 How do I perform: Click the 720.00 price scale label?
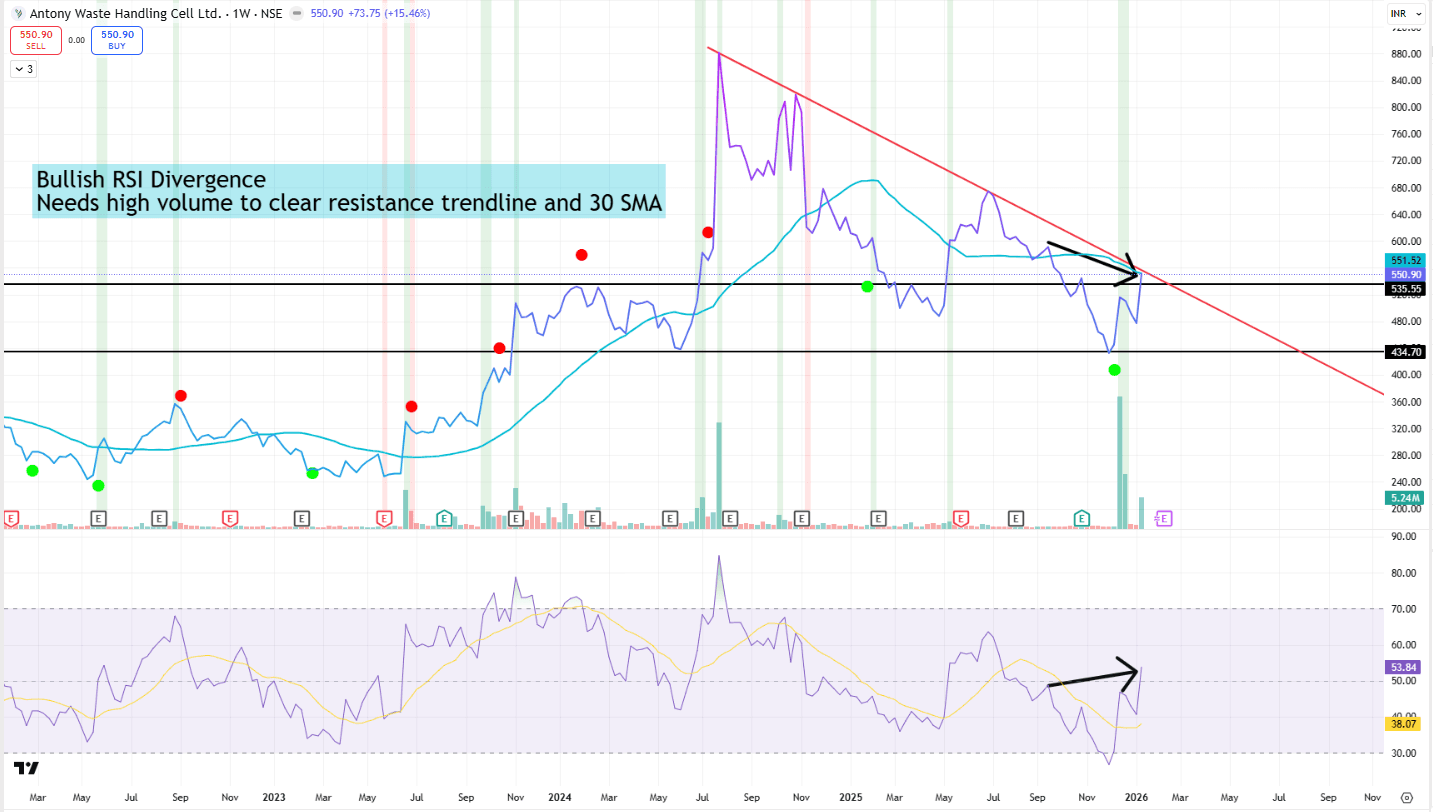1404,161
